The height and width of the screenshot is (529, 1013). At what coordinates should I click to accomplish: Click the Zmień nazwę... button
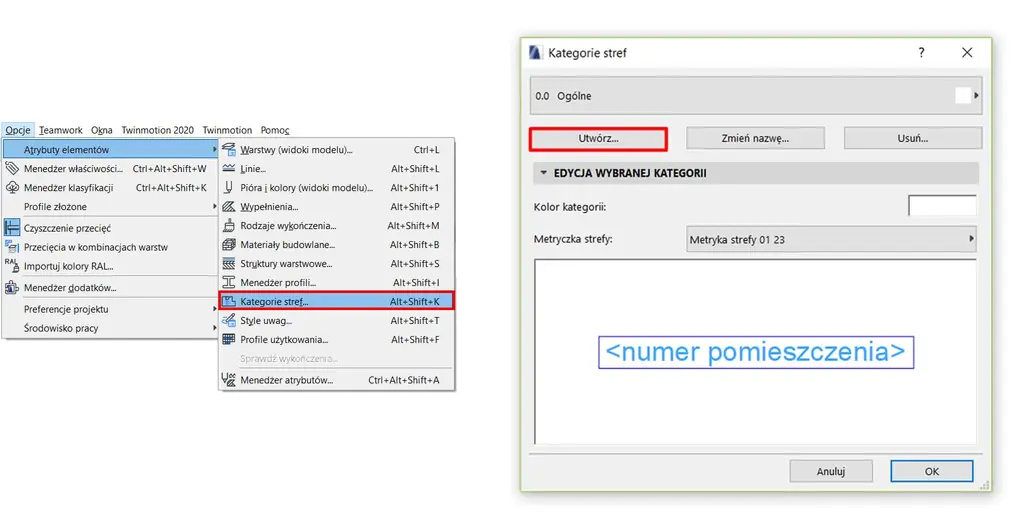click(x=755, y=138)
